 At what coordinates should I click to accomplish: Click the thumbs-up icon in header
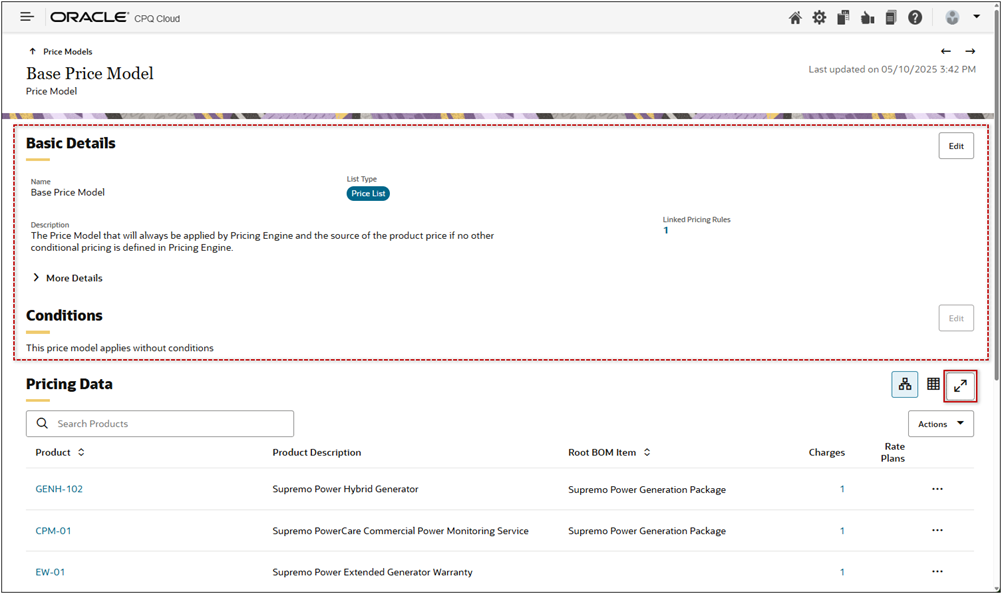pyautogui.click(x=866, y=18)
